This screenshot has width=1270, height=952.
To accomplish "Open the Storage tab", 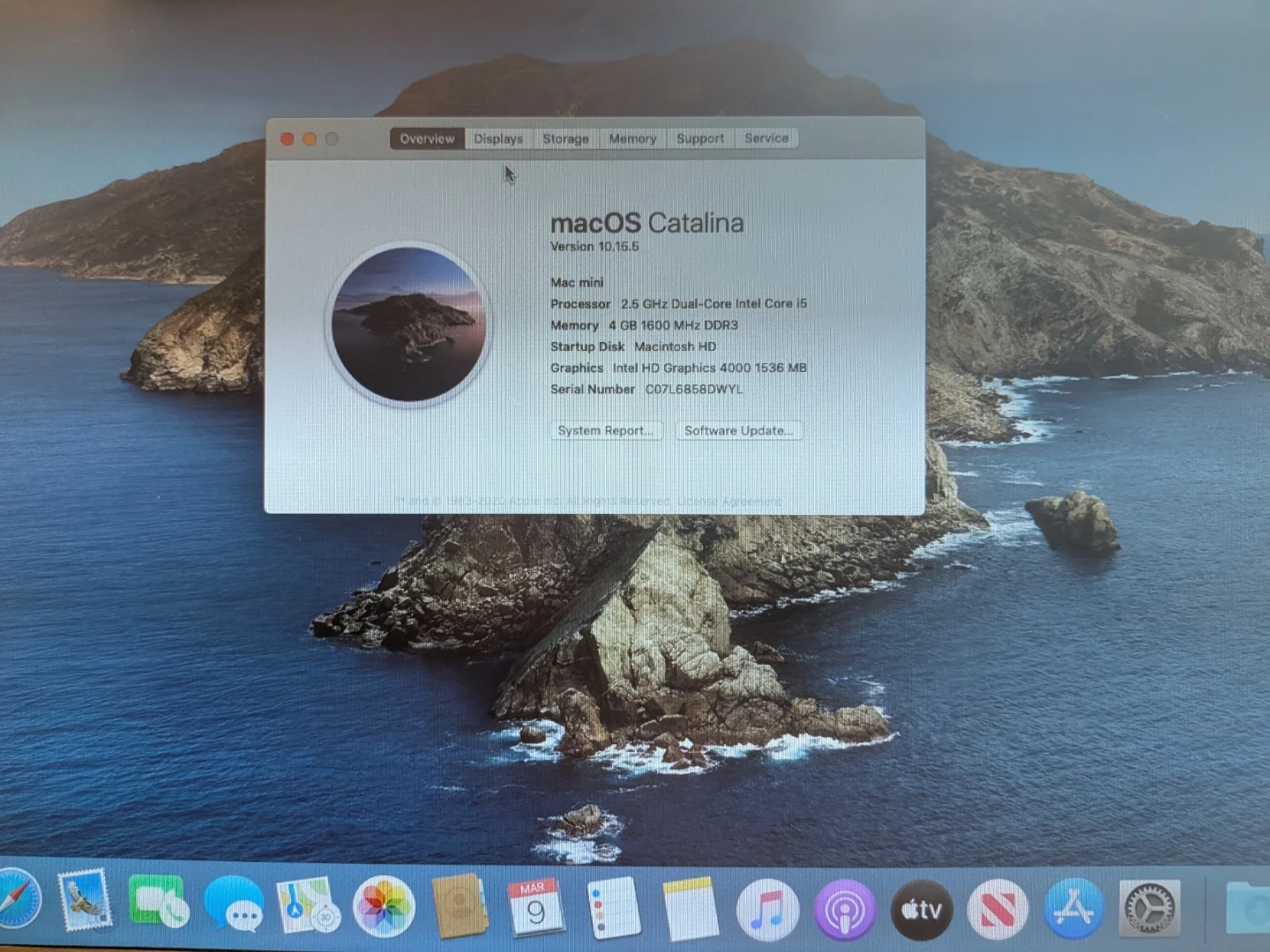I will 565,138.
